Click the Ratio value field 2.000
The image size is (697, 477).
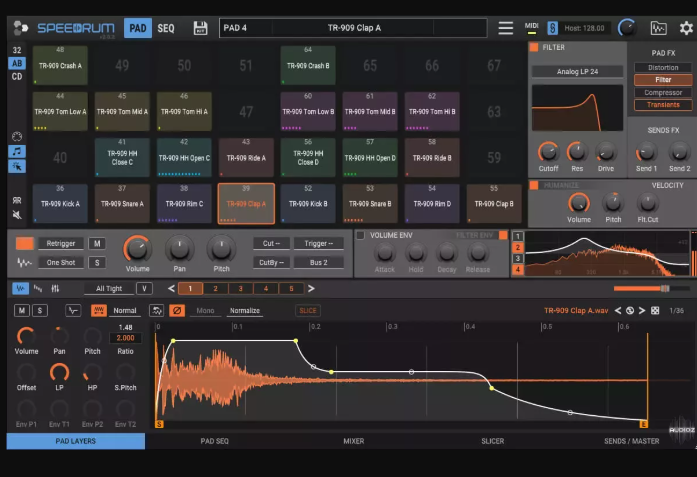(125, 338)
